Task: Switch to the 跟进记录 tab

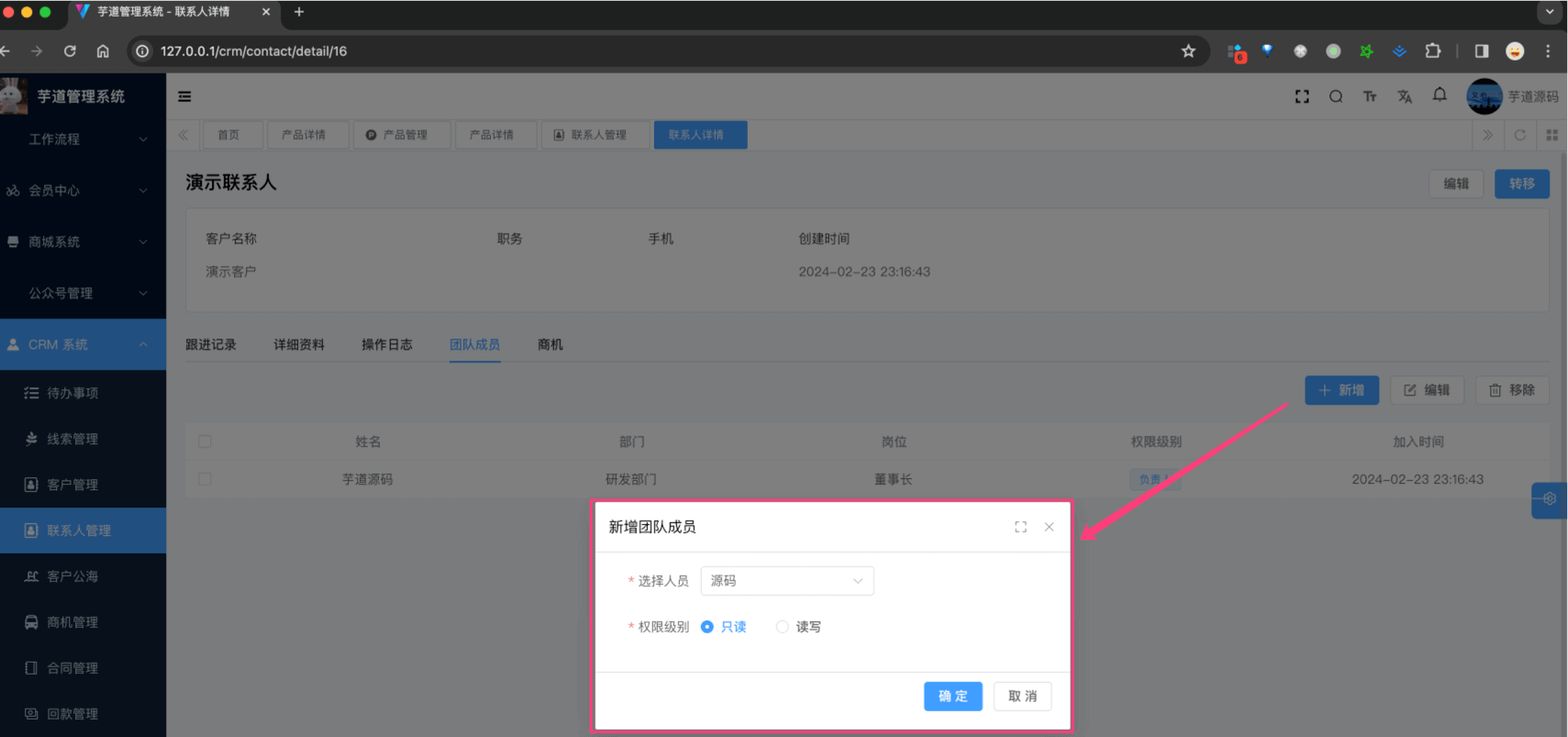Action: click(211, 345)
